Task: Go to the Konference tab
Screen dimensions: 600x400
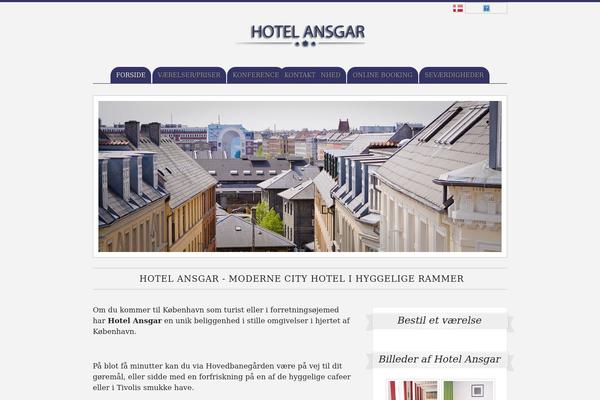Action: [255, 75]
